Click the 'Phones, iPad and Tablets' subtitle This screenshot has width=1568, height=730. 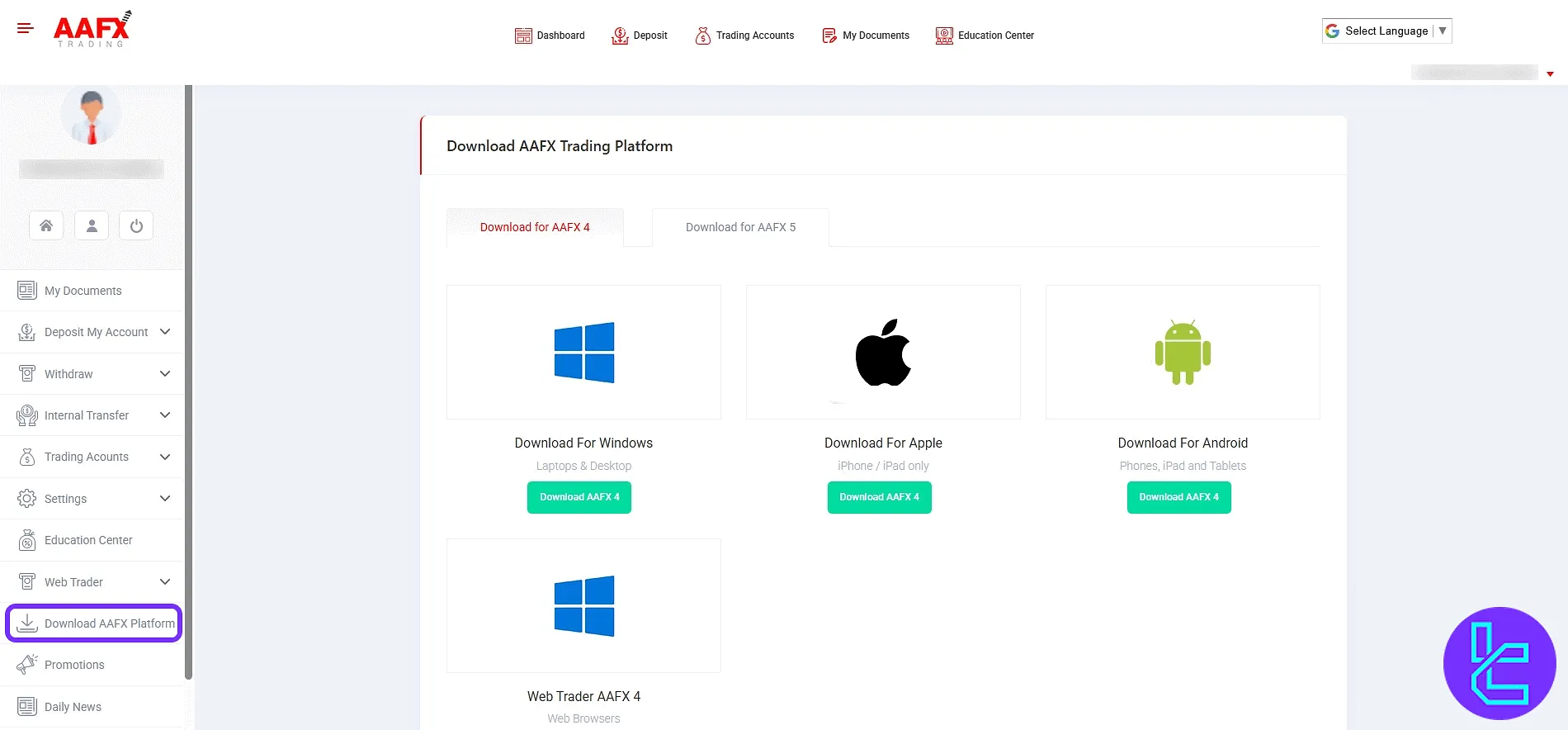click(1183, 466)
